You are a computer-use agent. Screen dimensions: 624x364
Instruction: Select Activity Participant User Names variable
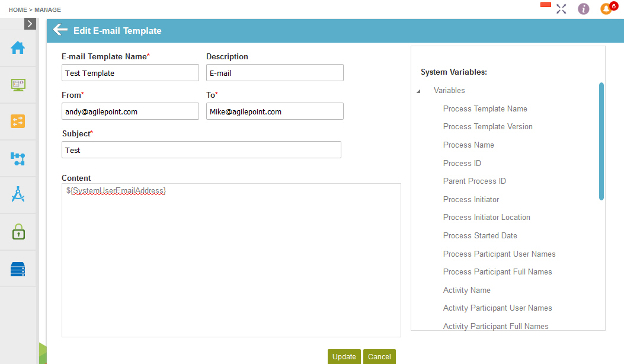coord(497,308)
